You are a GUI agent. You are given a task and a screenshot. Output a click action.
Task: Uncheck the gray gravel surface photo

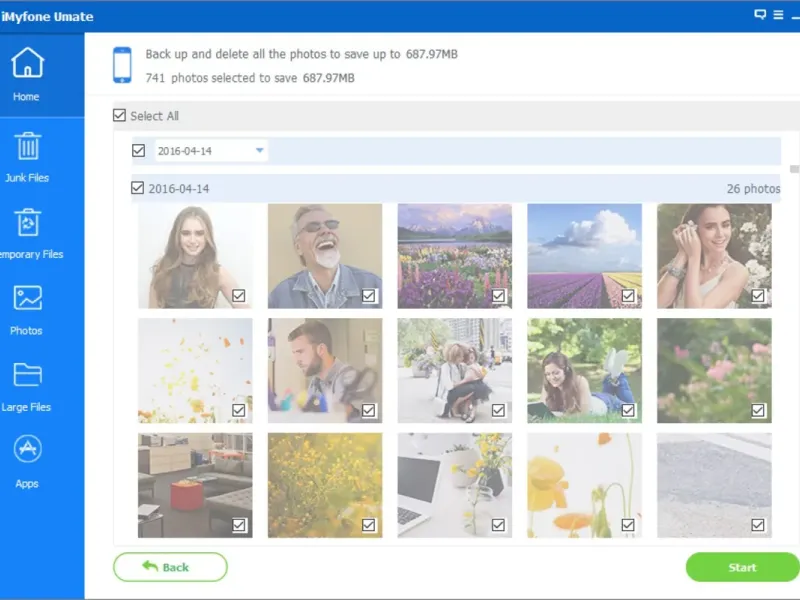pos(758,525)
